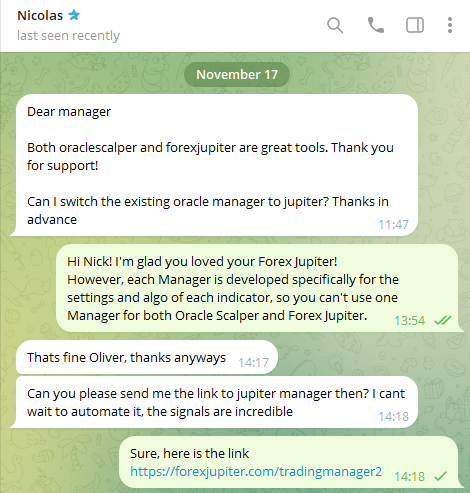470x493 pixels.
Task: Open search in this chat
Action: tap(335, 25)
